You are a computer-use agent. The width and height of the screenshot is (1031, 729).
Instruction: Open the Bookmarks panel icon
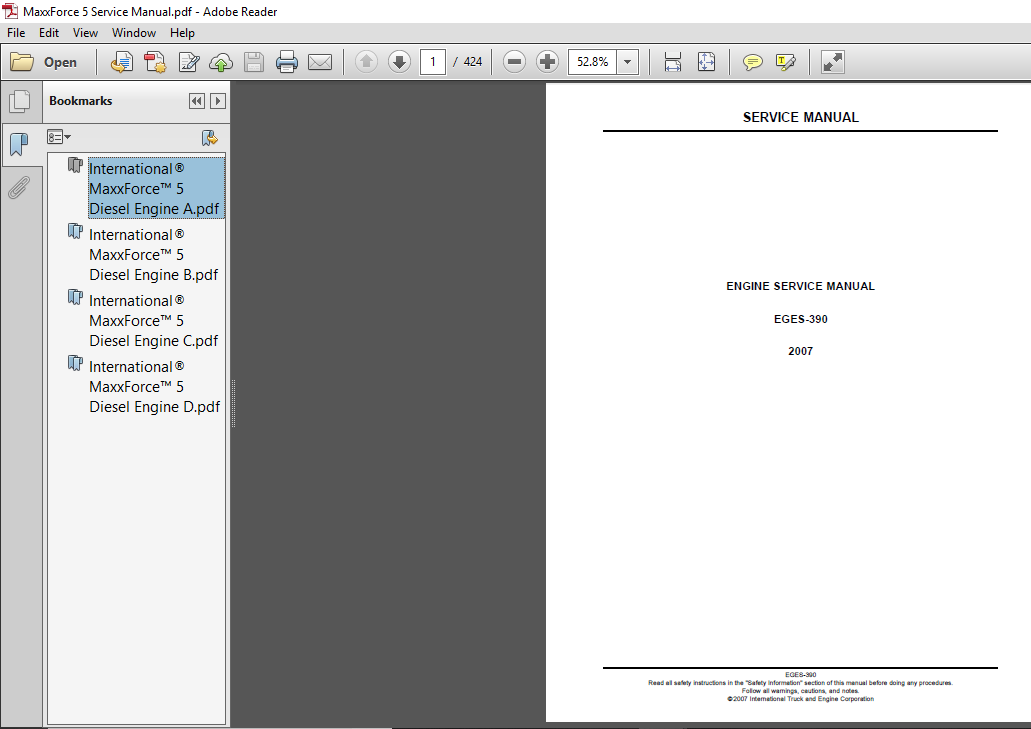point(19,144)
